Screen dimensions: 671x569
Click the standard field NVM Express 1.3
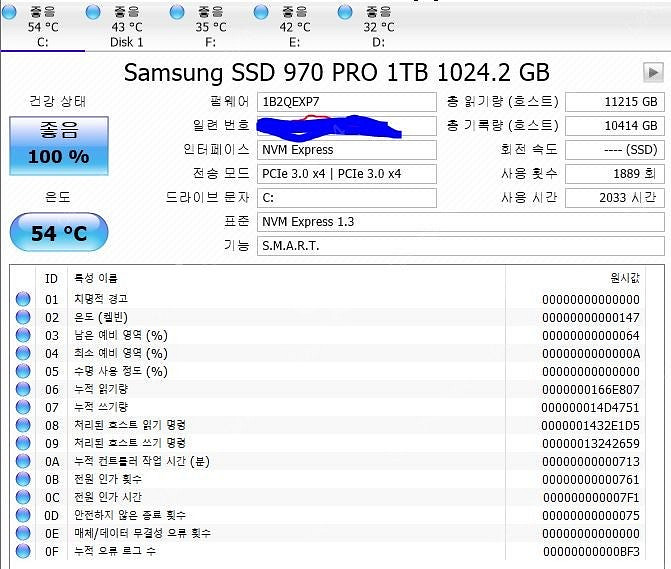pos(460,222)
